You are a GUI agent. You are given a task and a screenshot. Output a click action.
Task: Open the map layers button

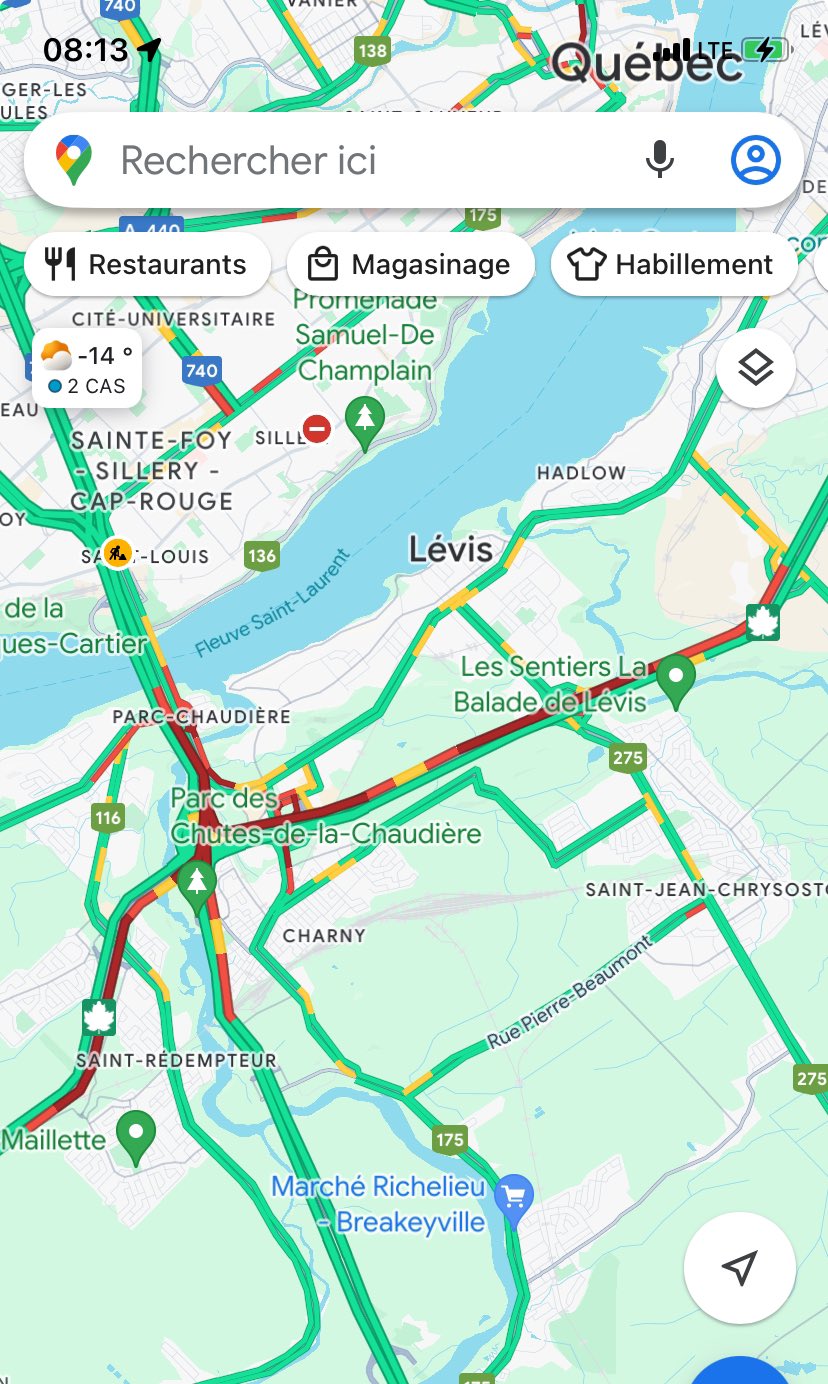click(756, 368)
